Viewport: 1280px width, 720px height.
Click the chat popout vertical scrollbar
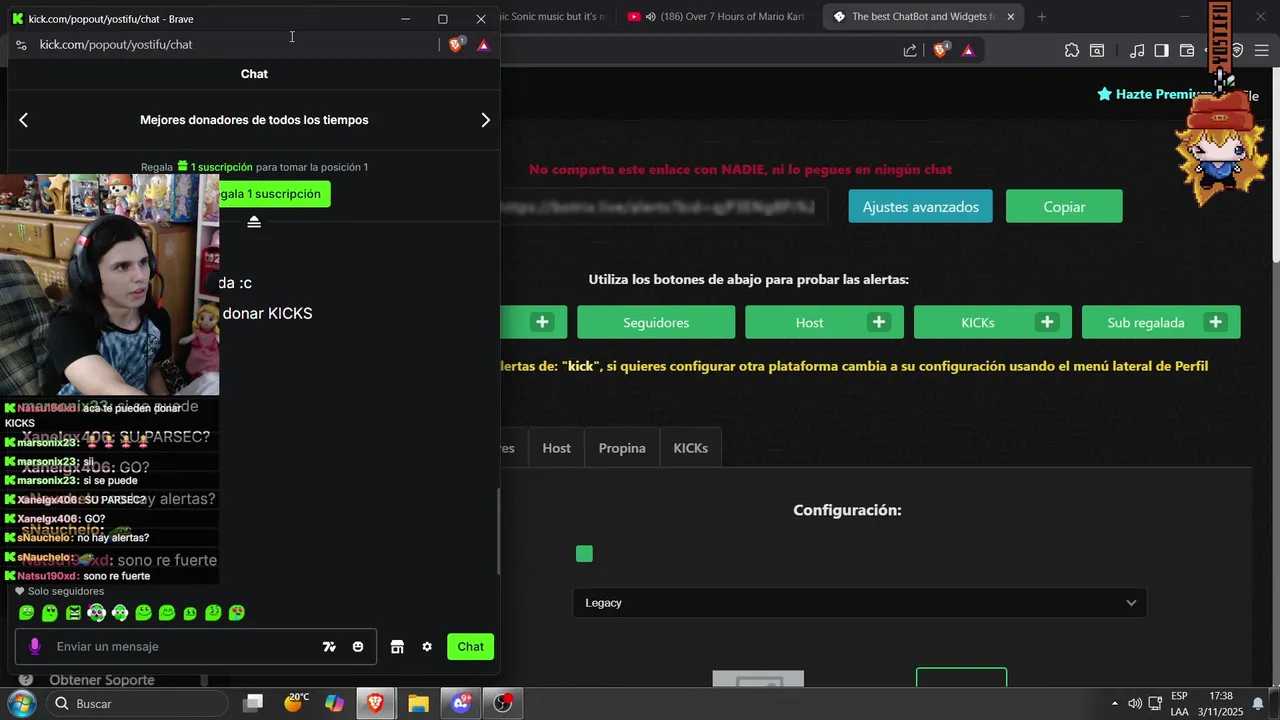[498, 531]
